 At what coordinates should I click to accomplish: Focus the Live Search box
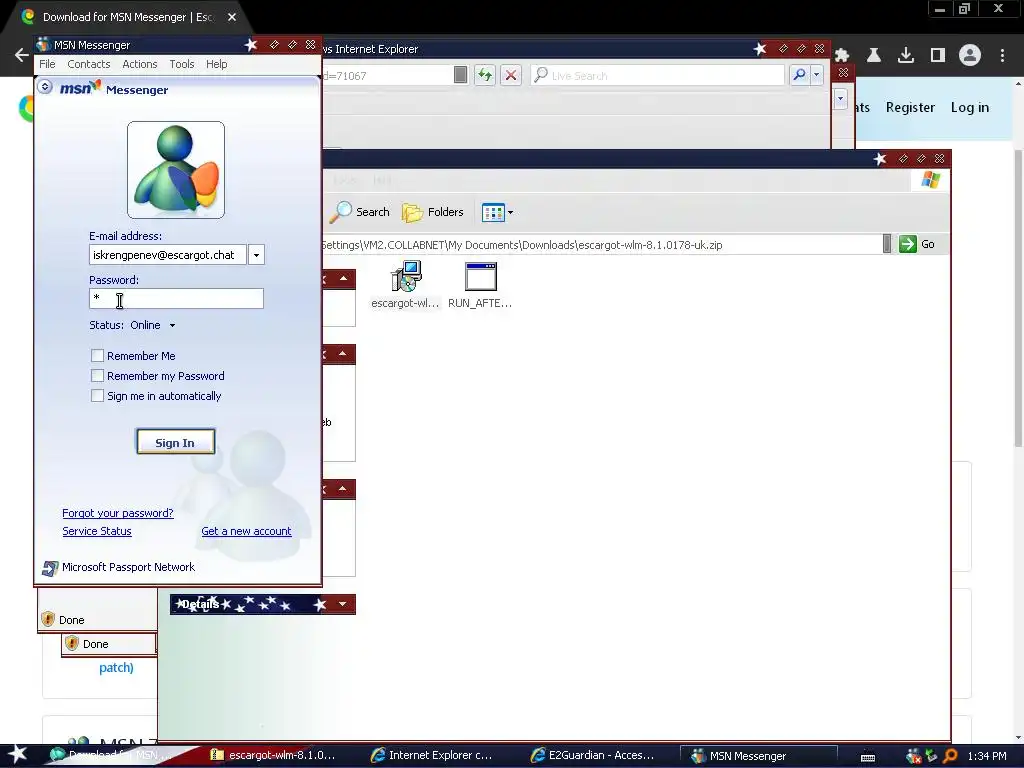click(658, 75)
